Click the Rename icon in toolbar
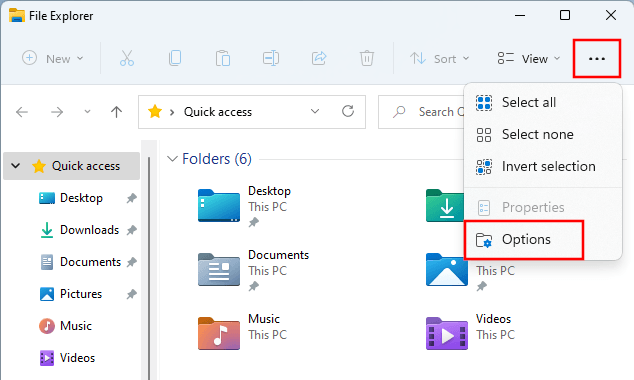Image resolution: width=634 pixels, height=380 pixels. tap(271, 59)
